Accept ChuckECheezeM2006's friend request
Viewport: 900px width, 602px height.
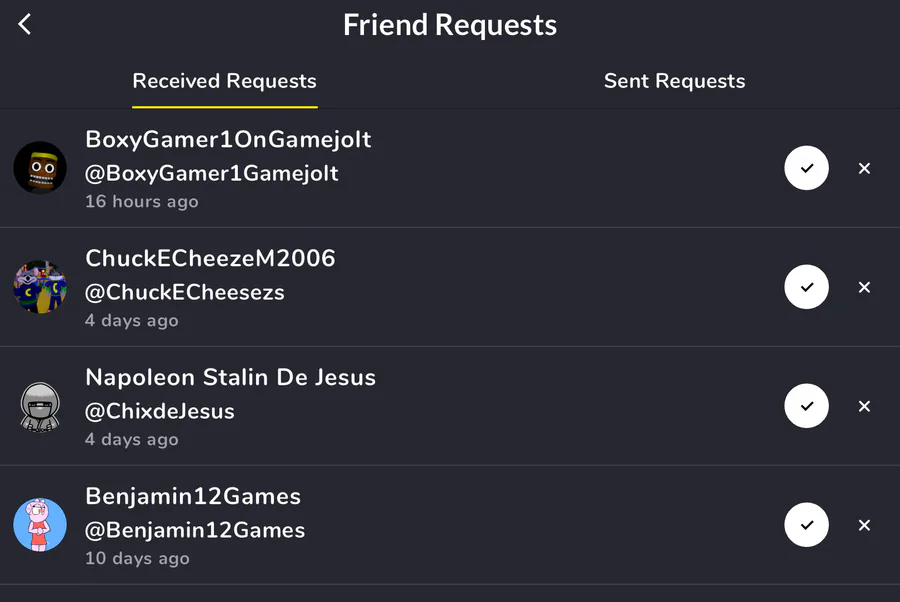point(806,287)
